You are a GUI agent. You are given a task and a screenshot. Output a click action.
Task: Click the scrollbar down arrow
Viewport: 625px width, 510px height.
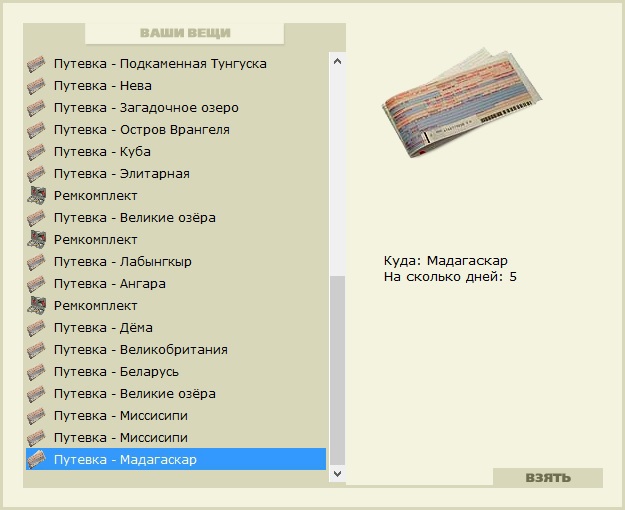pos(337,473)
